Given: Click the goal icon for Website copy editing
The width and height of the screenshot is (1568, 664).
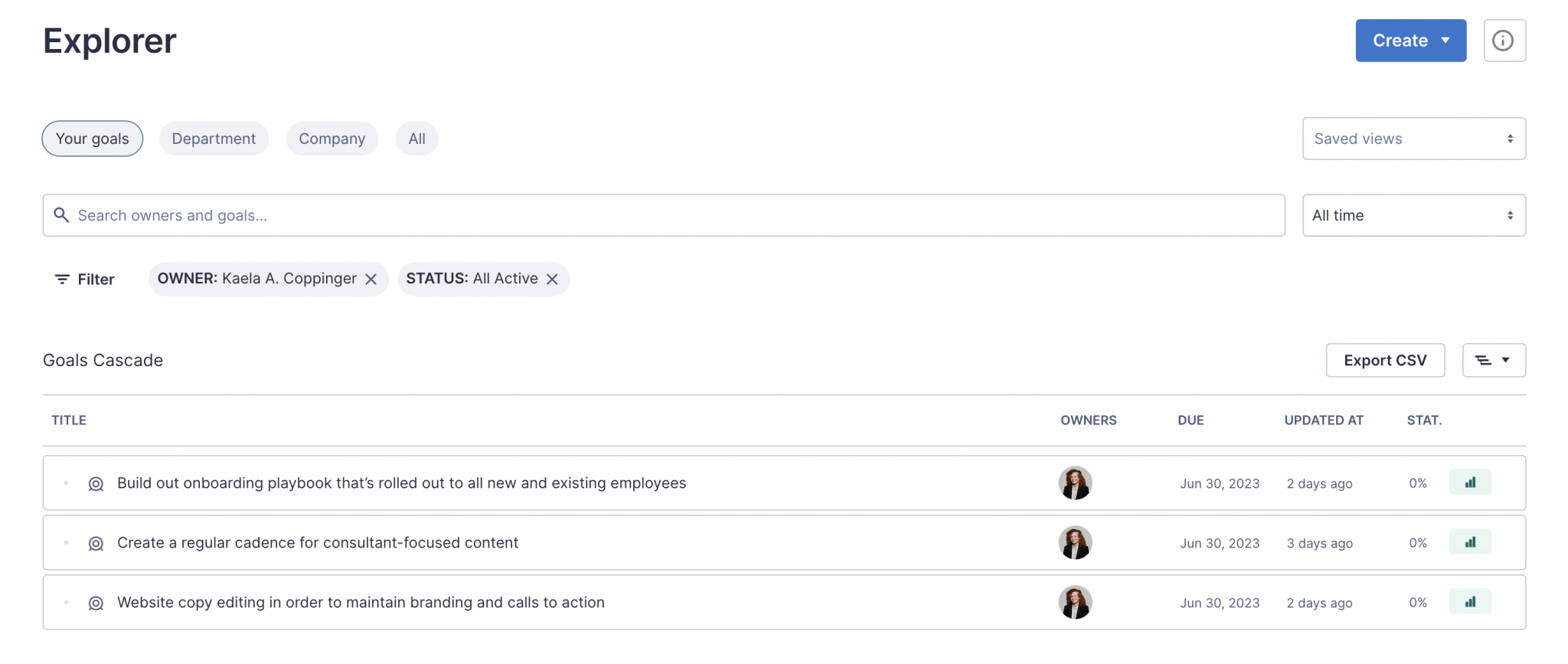Looking at the screenshot, I should tap(96, 603).
